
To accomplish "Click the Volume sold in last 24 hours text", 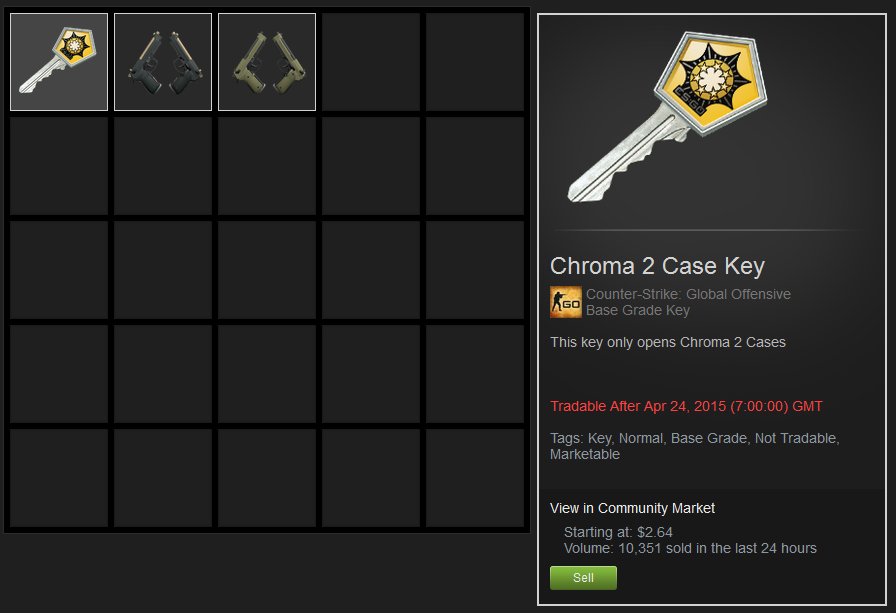I will click(x=690, y=548).
